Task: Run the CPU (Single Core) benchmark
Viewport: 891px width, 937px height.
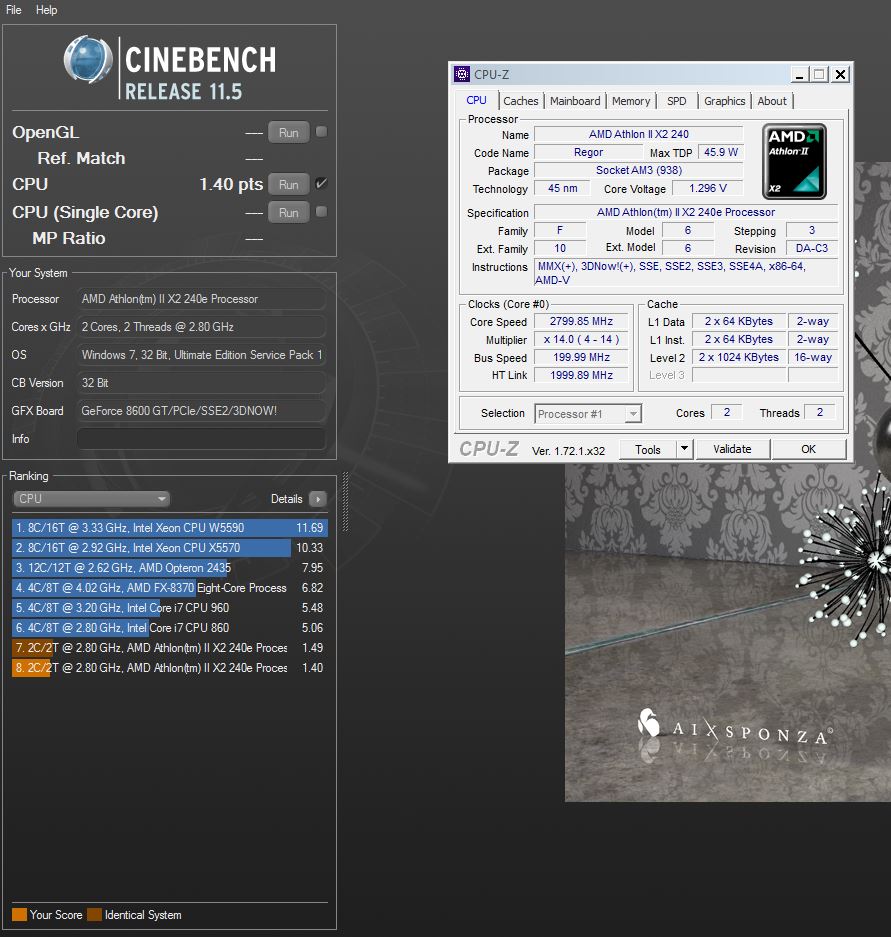Action: click(x=289, y=213)
